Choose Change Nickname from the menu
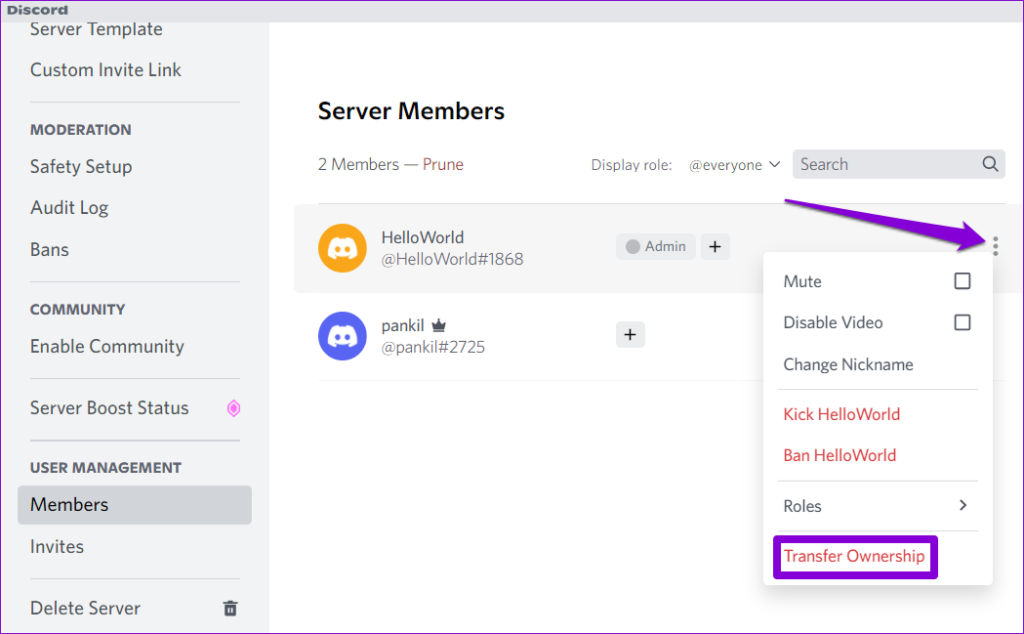This screenshot has height=634, width=1024. (848, 364)
